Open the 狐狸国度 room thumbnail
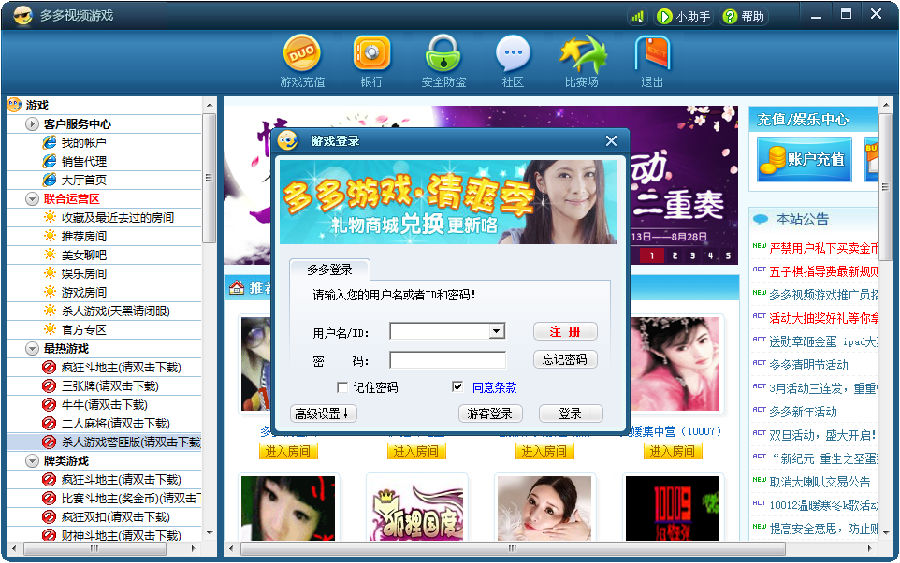 point(417,508)
